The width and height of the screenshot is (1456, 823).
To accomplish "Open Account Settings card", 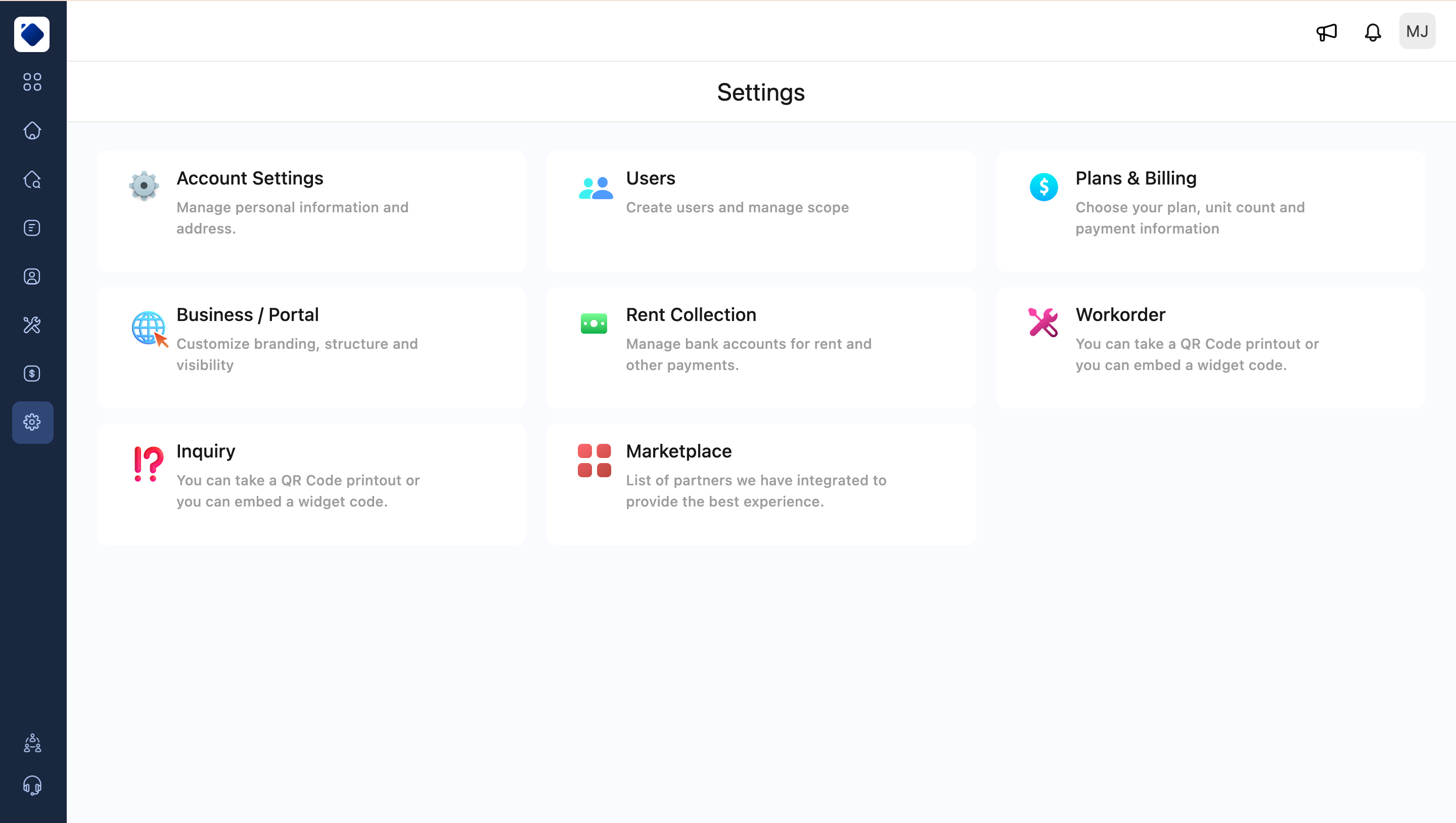I will [311, 211].
